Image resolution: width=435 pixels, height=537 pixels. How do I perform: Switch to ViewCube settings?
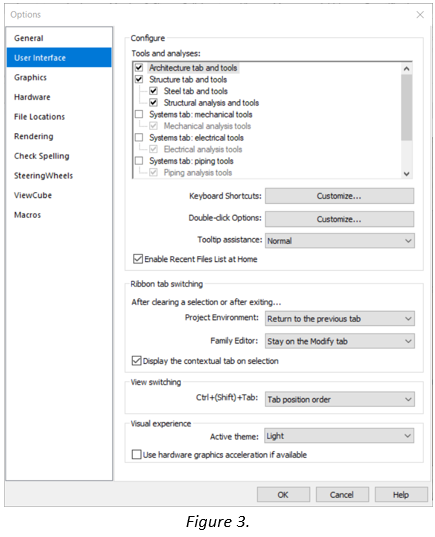click(59, 195)
